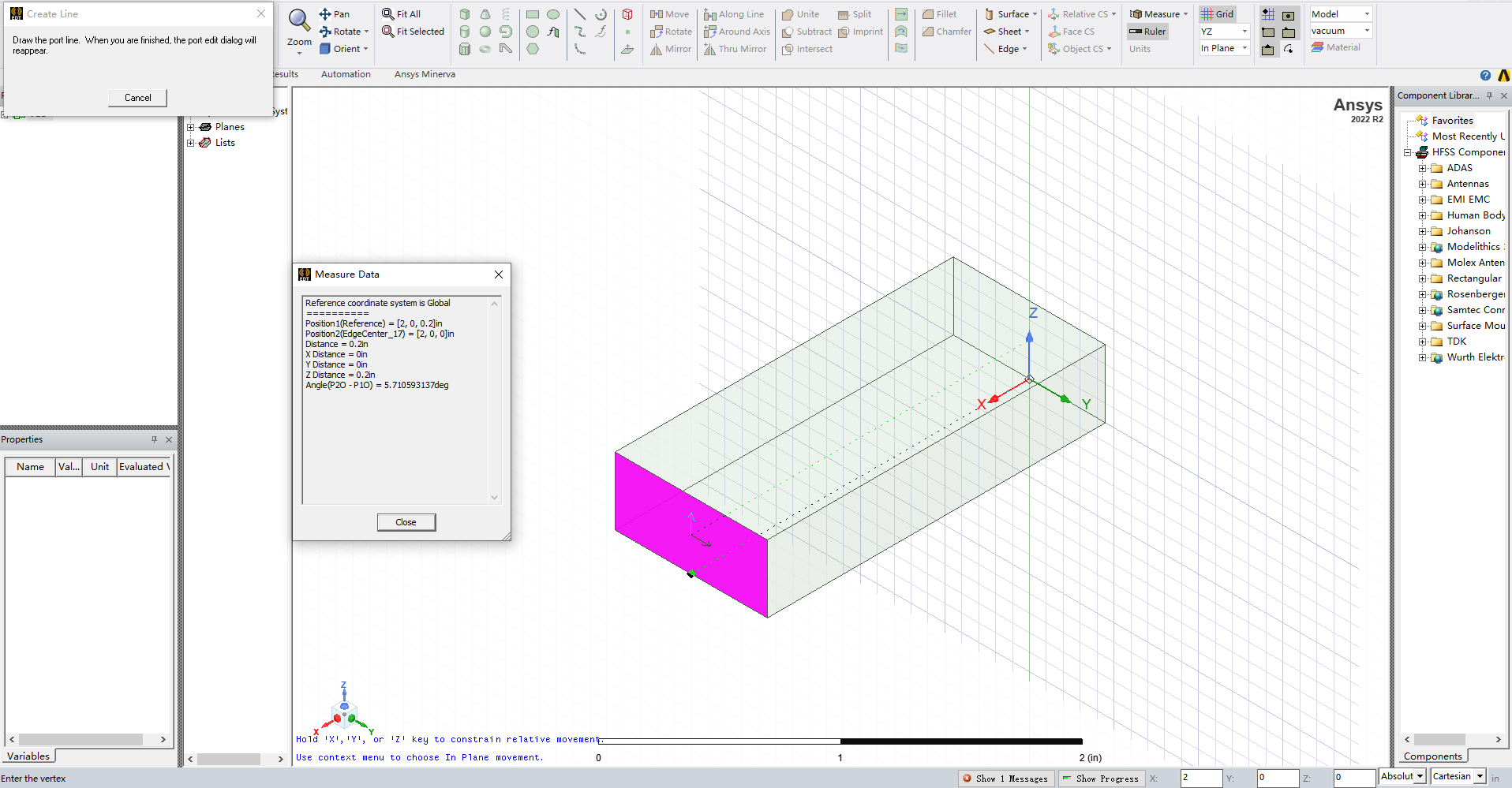Click the help question mark icon
Viewport: 1512px width, 788px height.
(1485, 75)
